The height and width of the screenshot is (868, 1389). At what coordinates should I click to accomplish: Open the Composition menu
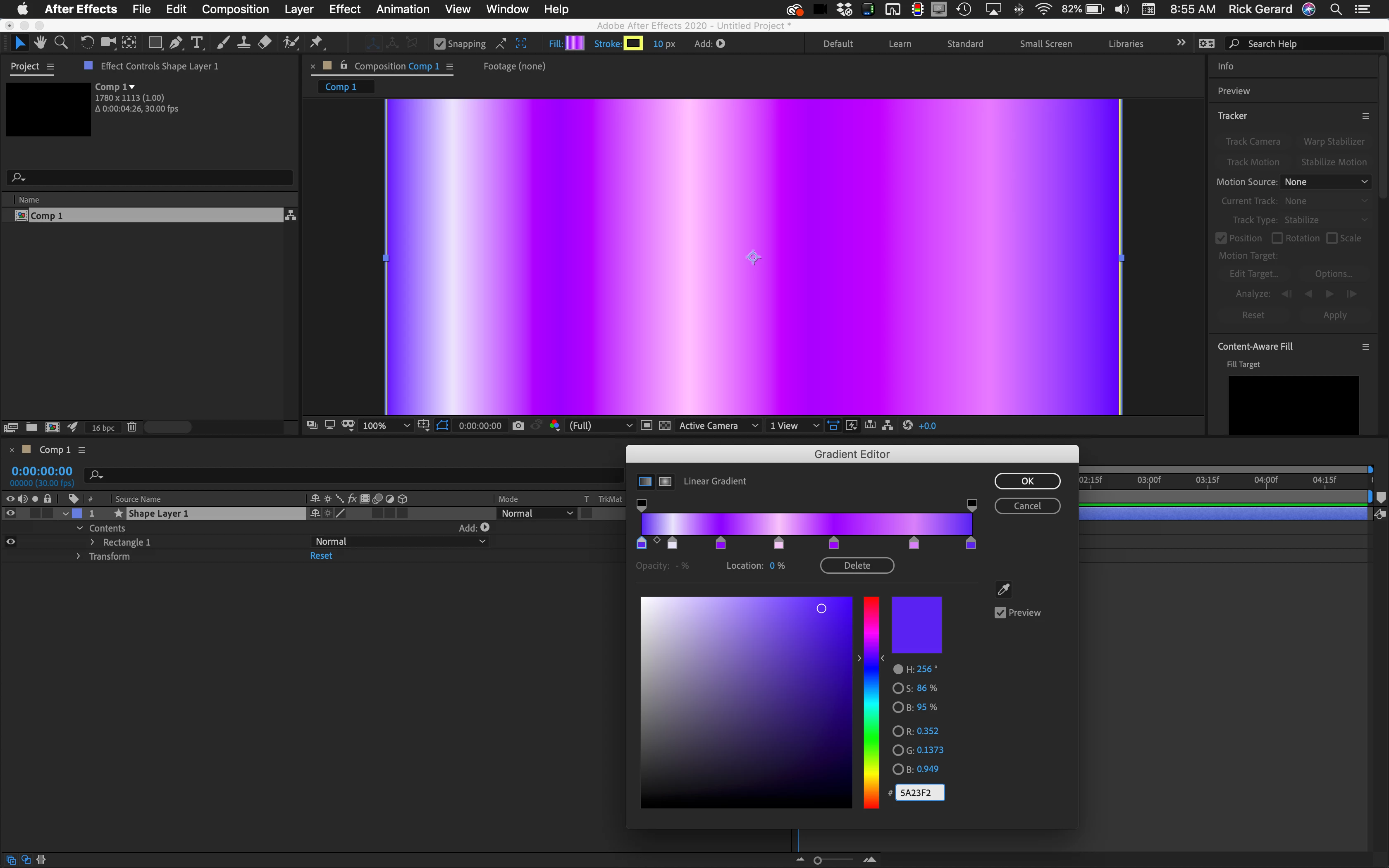pos(235,9)
